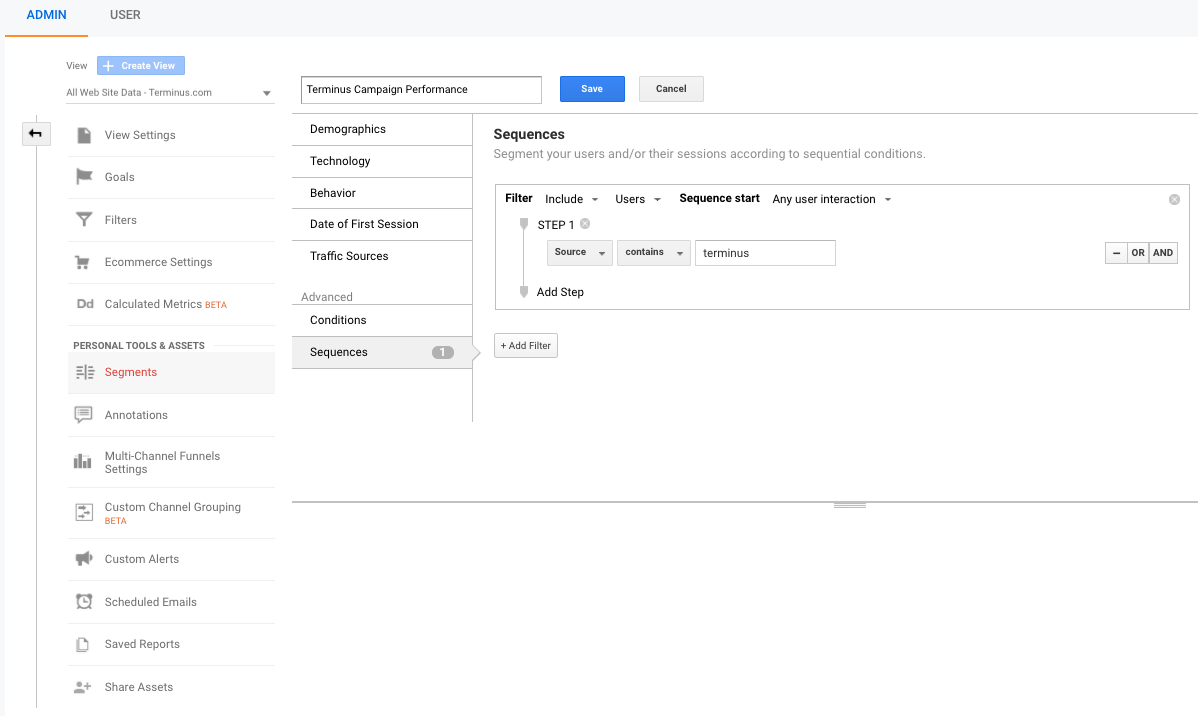Select the Conditions advanced category
This screenshot has height=716, width=1198.
(x=382, y=320)
